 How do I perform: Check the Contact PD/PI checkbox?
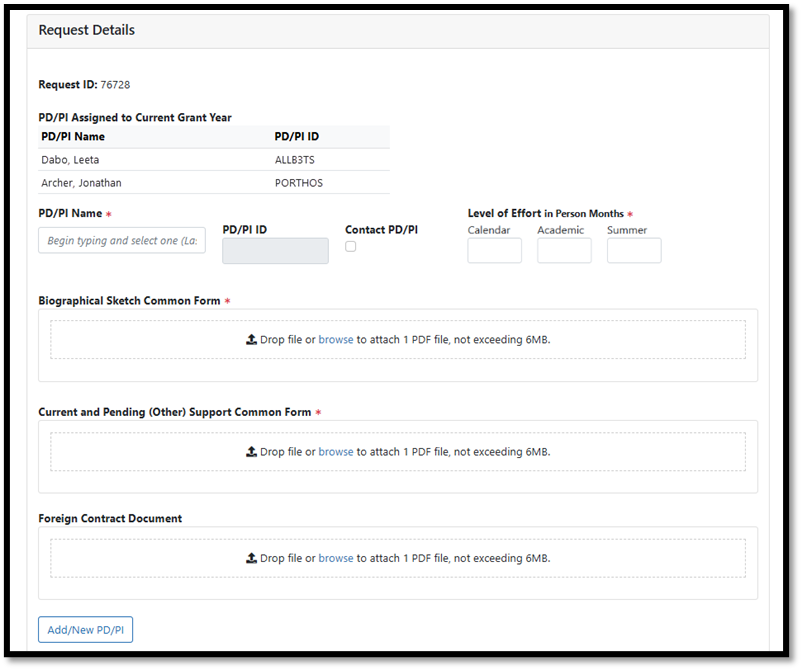[351, 247]
